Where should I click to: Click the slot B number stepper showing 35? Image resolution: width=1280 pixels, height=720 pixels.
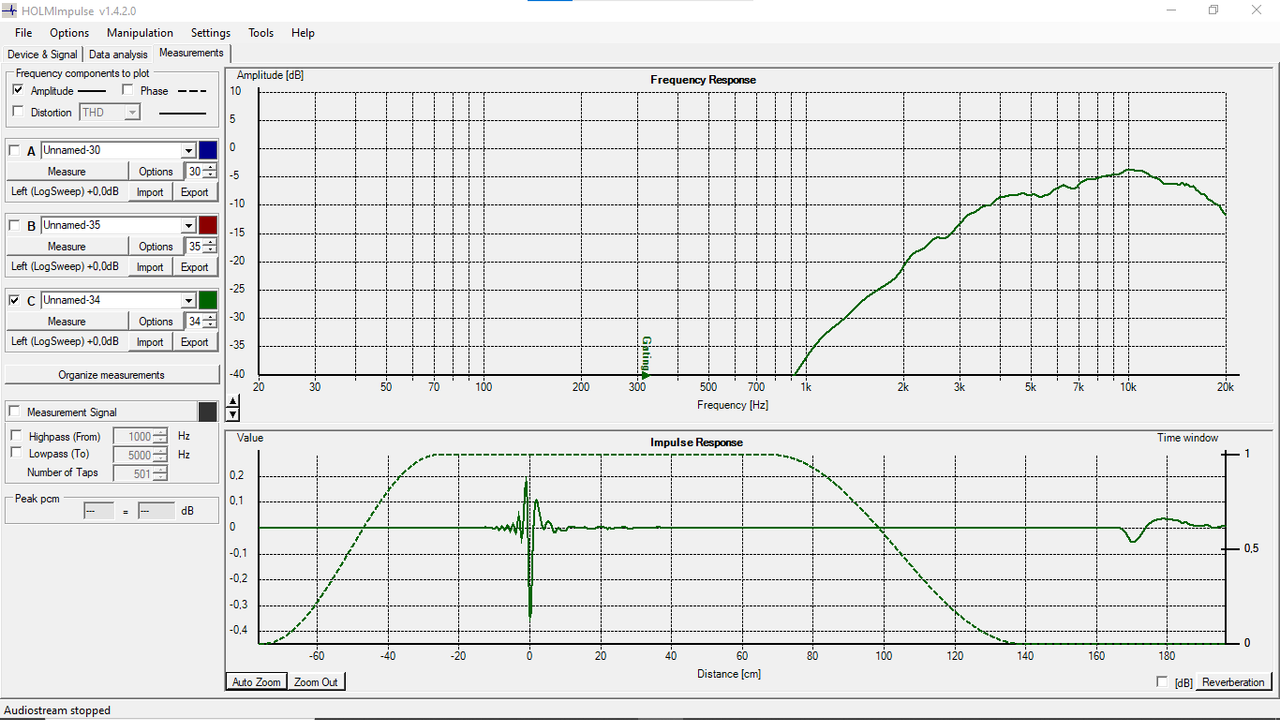coord(201,246)
